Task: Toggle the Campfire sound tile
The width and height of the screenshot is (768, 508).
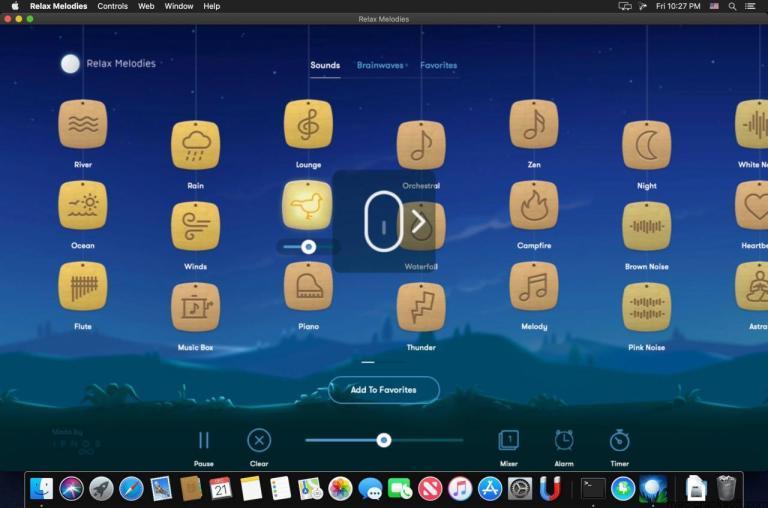Action: 534,205
